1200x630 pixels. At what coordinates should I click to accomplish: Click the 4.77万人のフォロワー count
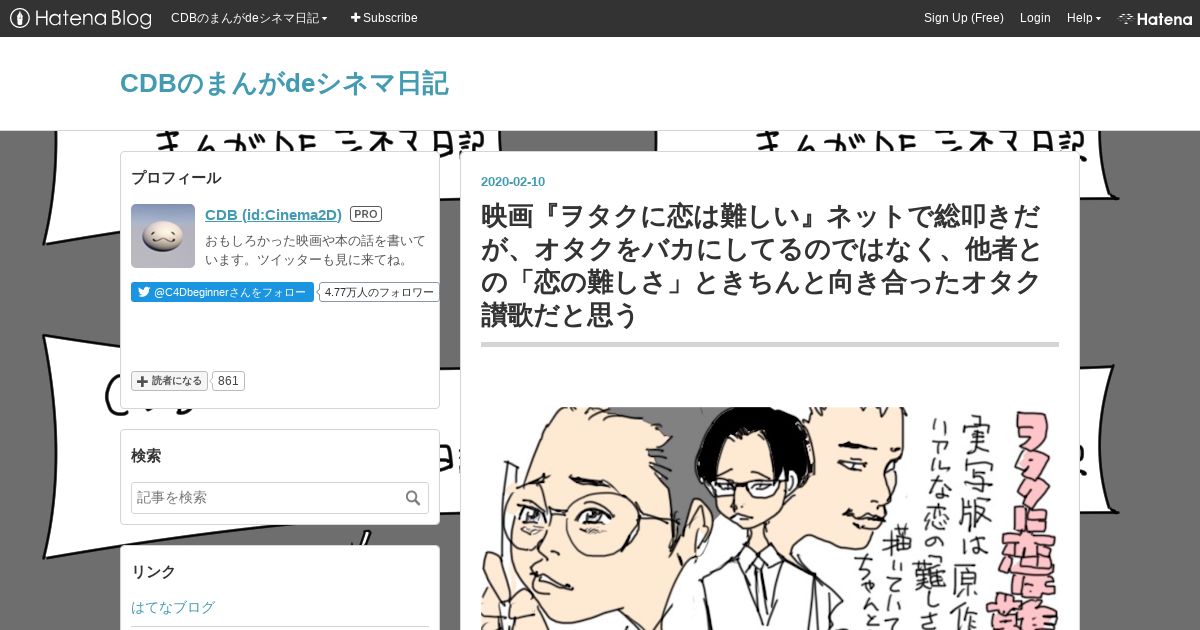pos(379,292)
